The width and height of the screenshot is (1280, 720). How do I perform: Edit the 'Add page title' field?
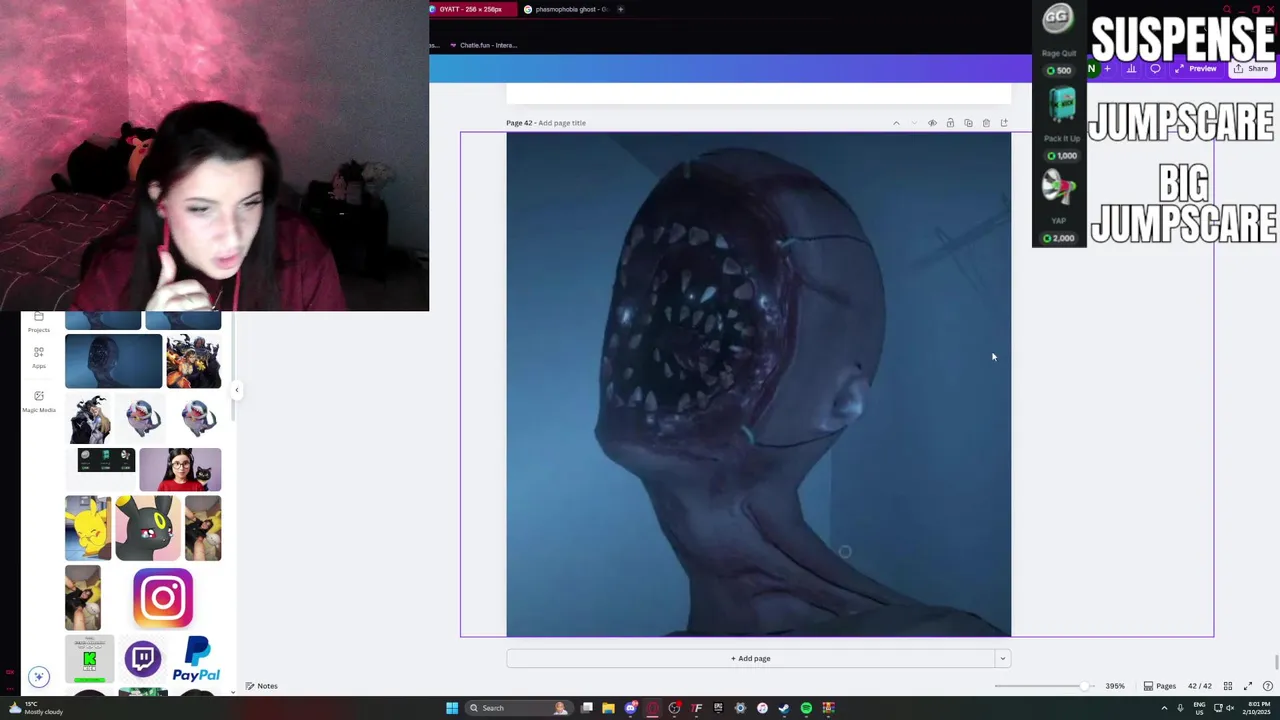pos(562,123)
